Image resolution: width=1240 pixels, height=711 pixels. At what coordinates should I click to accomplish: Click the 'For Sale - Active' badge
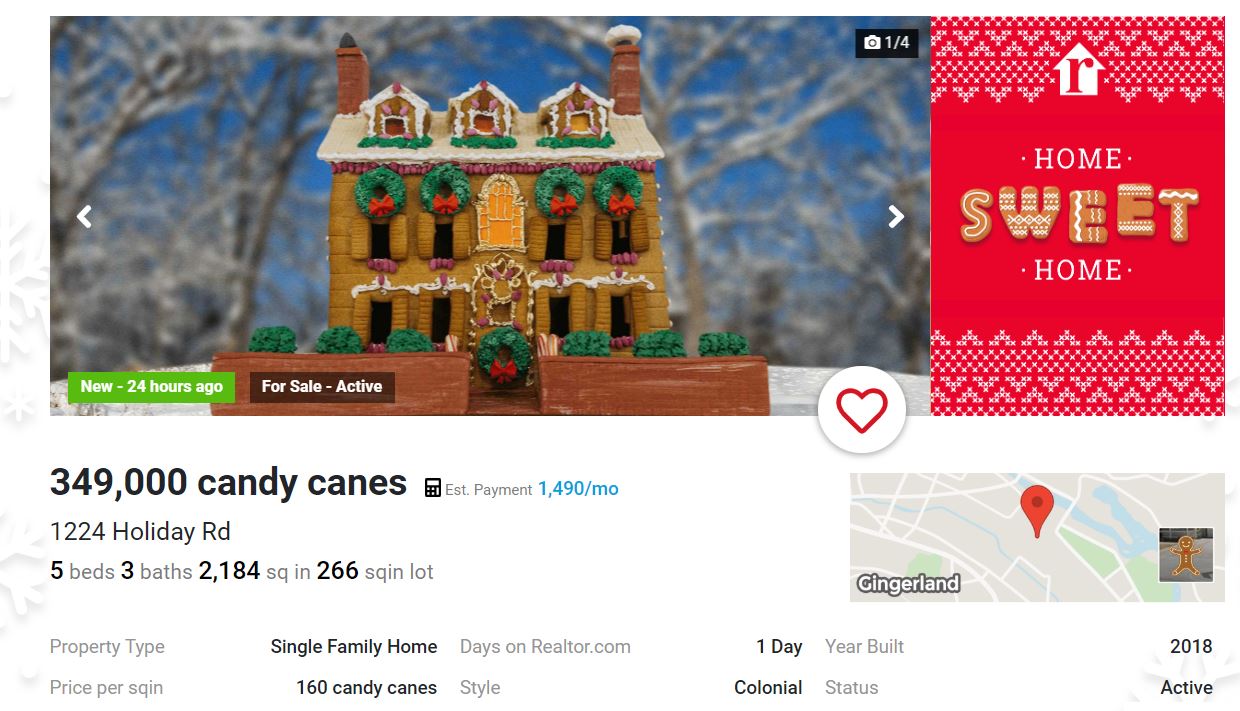322,386
